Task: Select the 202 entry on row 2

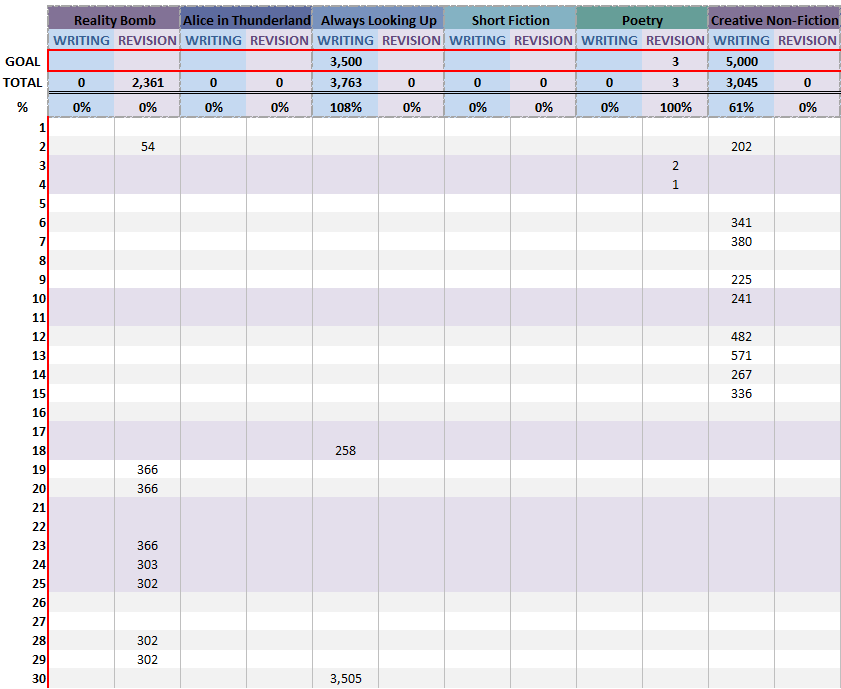Action: [741, 146]
